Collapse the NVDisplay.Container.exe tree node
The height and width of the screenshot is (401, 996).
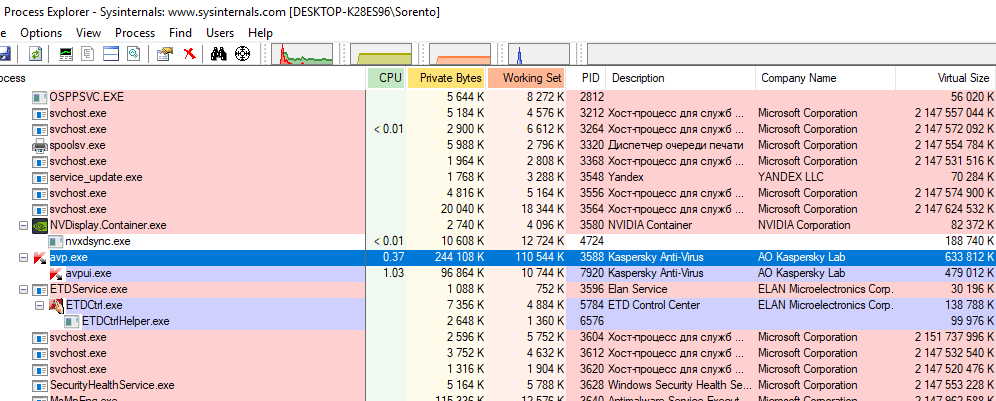pyautogui.click(x=24, y=225)
